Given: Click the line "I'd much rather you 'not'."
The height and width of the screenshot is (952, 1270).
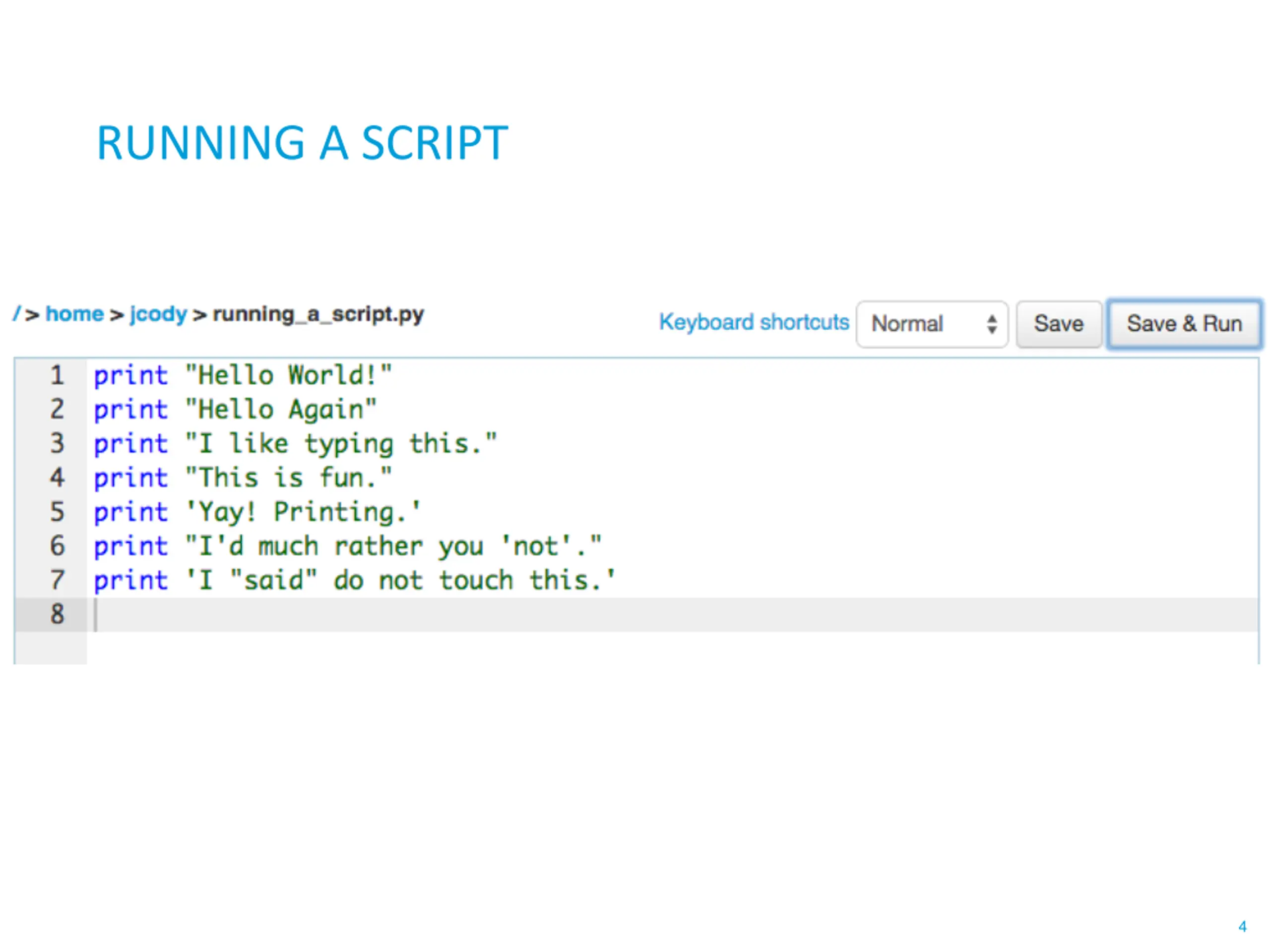Looking at the screenshot, I should pyautogui.click(x=348, y=546).
